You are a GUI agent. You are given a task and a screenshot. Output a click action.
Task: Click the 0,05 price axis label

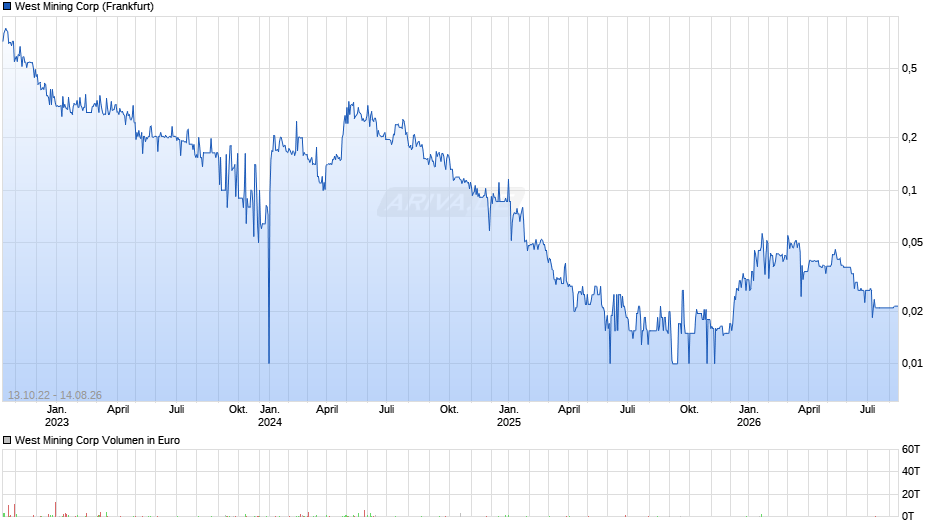coord(912,242)
